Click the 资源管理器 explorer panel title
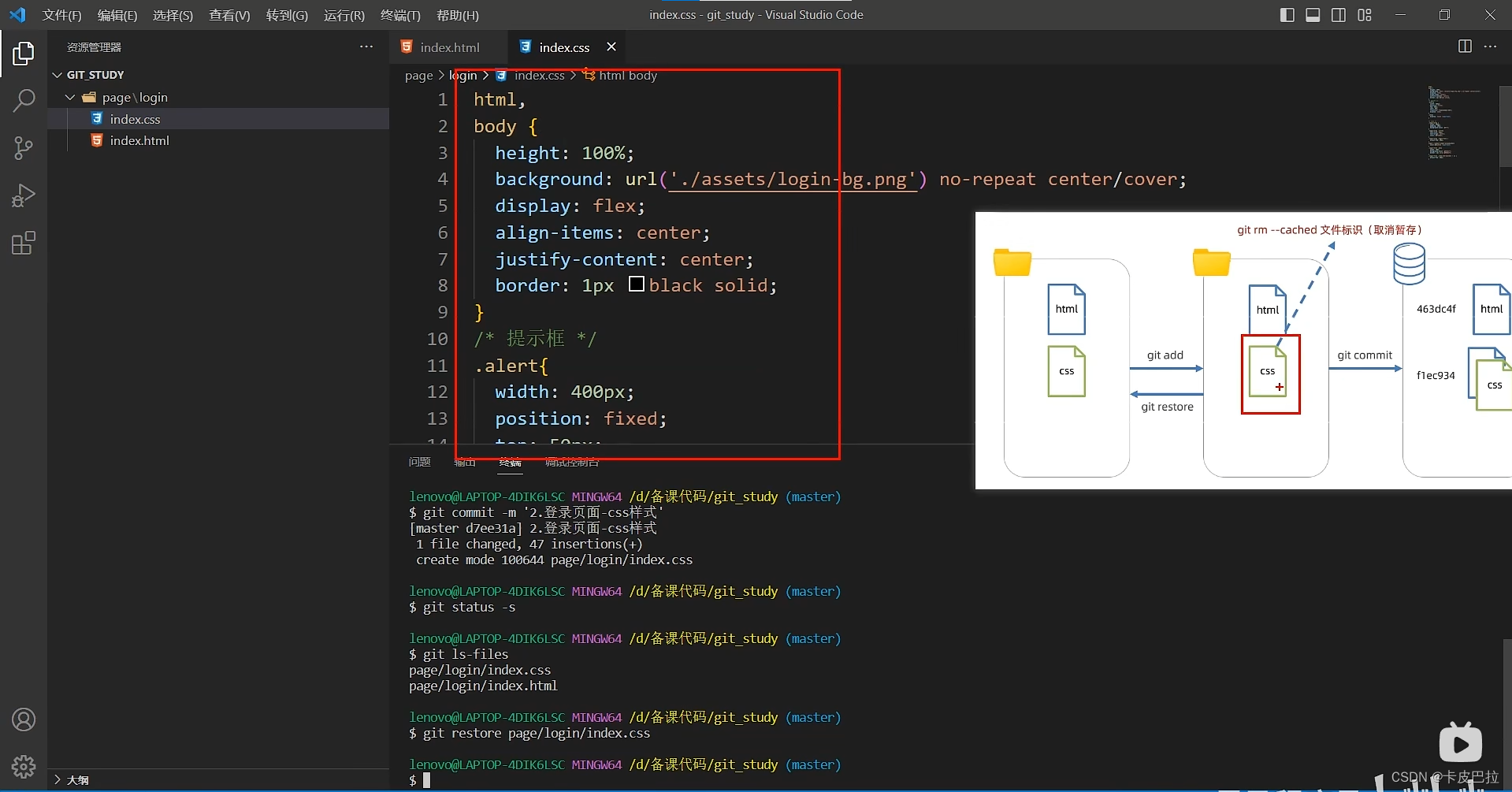Viewport: 1512px width, 792px height. click(x=94, y=47)
